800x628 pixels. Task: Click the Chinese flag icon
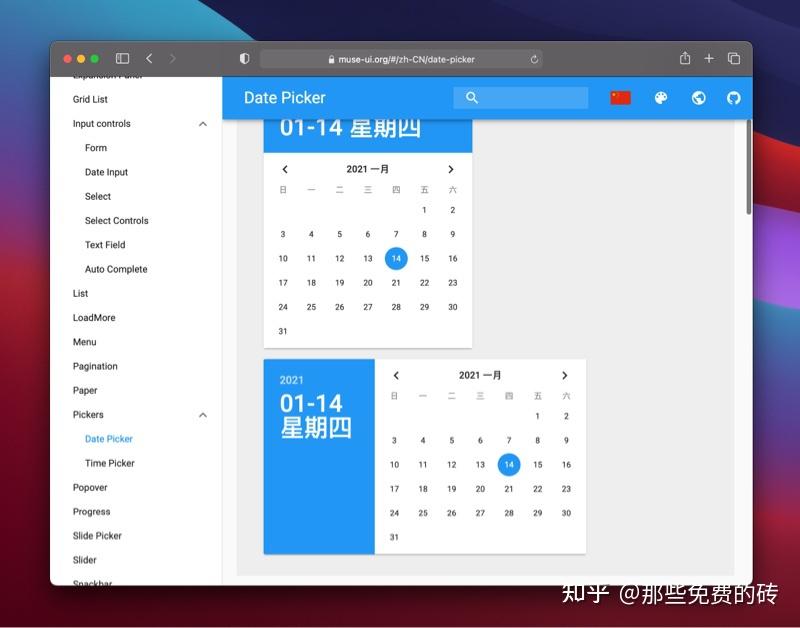click(x=620, y=97)
